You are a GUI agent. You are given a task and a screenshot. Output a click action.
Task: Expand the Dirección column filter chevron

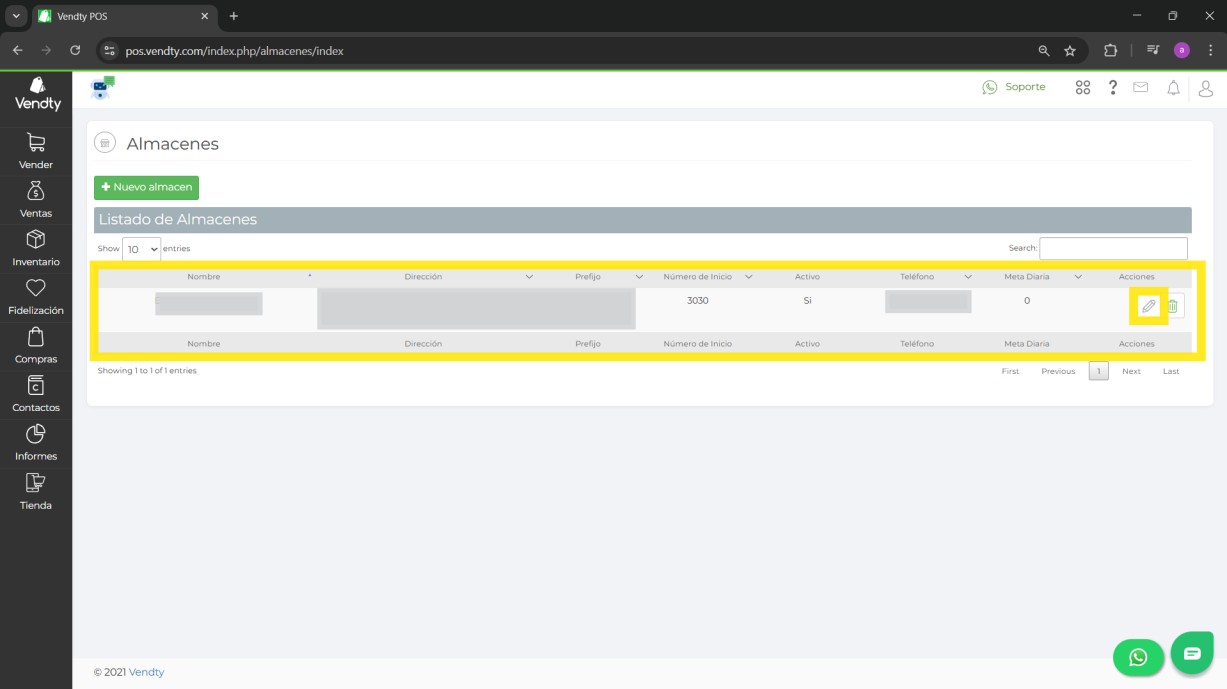tap(529, 277)
